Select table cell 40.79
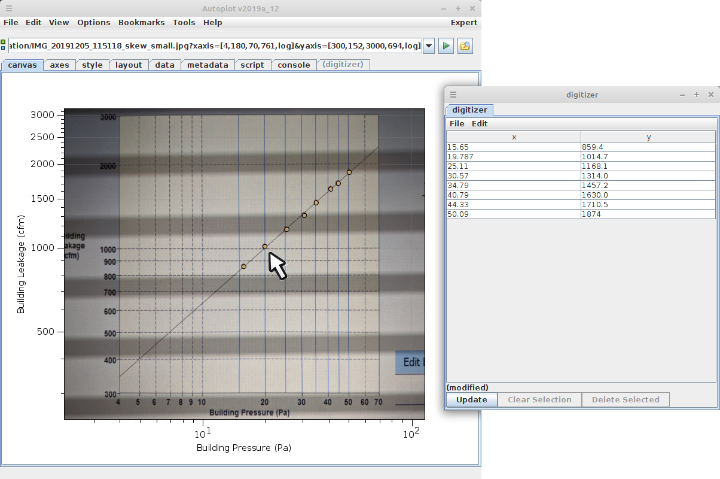The image size is (720, 479). click(x=513, y=195)
